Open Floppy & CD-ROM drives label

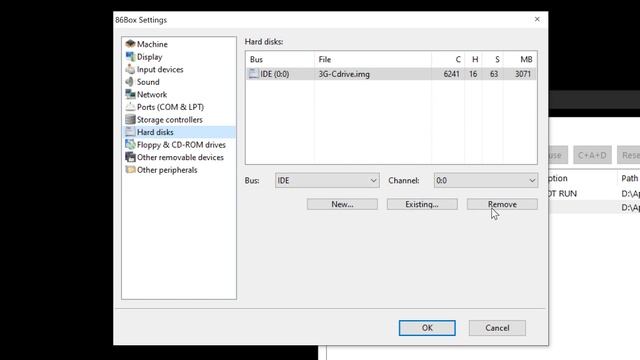181,145
